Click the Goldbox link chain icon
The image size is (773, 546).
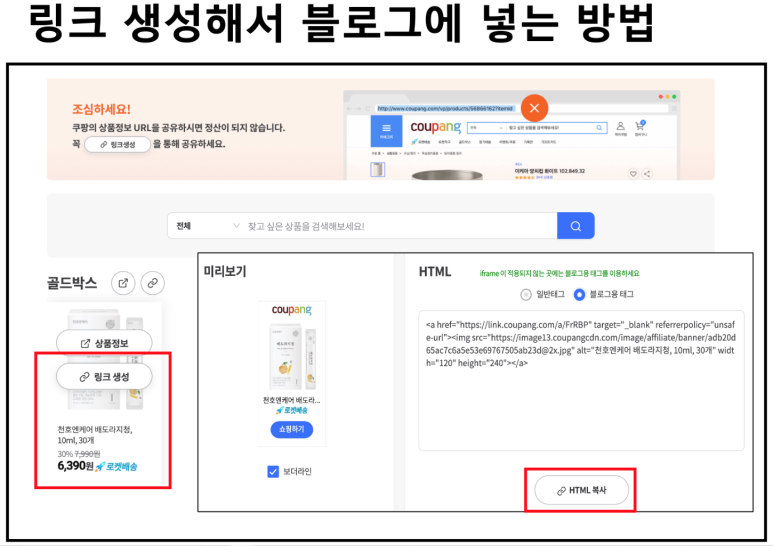[x=153, y=283]
